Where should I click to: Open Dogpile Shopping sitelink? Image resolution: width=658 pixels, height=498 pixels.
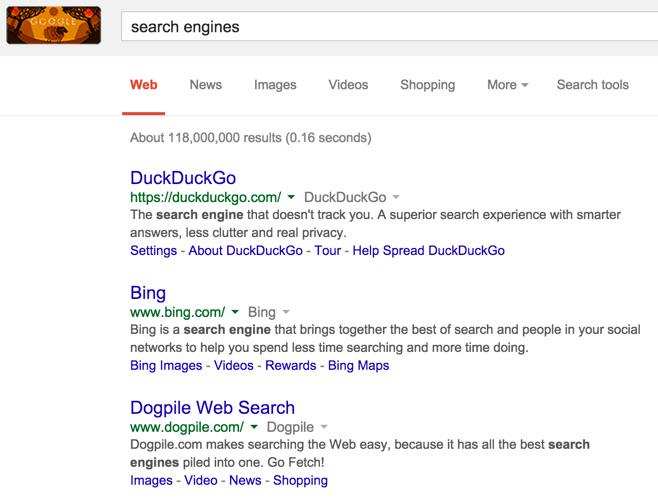point(300,480)
